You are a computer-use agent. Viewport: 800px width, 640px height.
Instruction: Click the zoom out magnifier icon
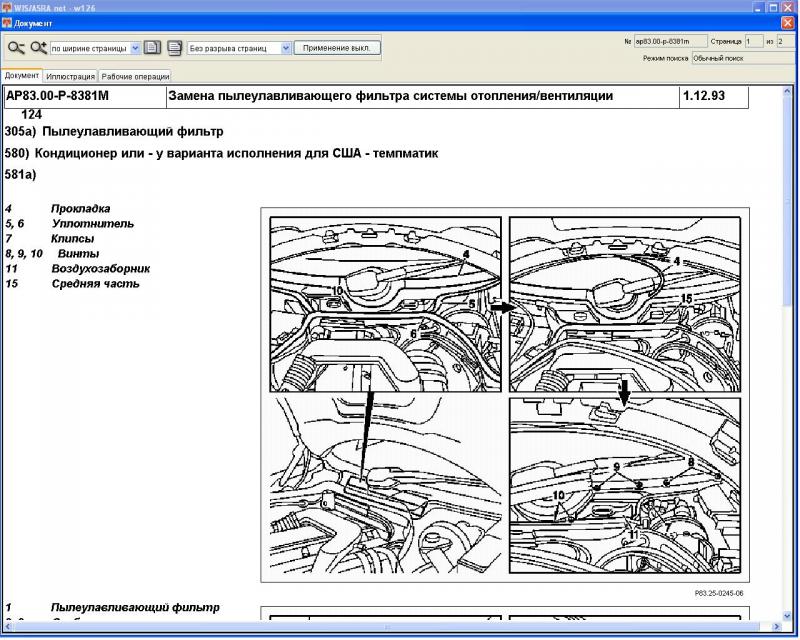tap(16, 48)
